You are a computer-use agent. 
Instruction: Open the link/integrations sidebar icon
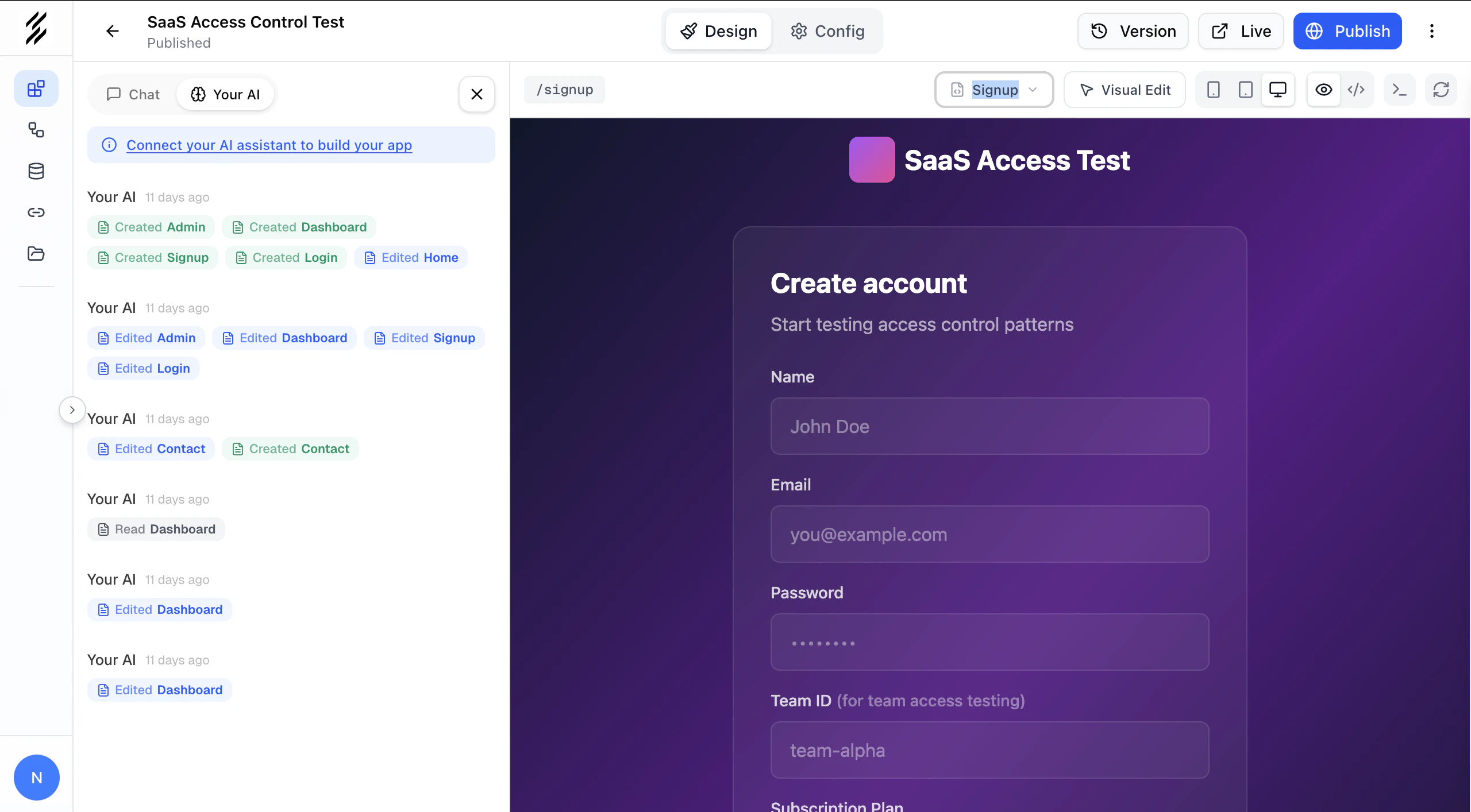coord(36,212)
